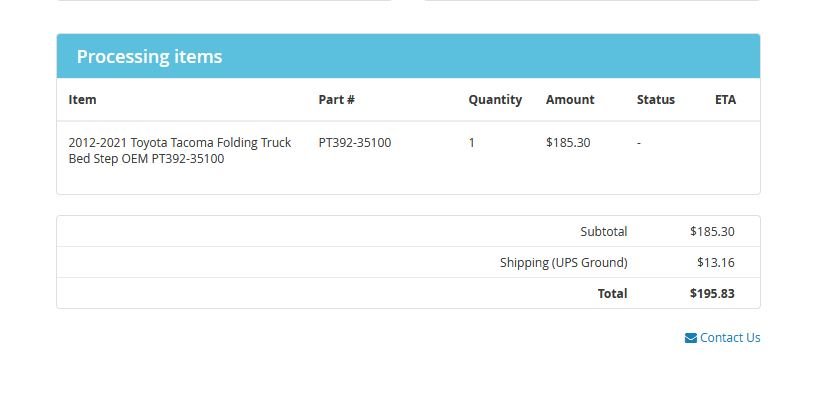Click the Item column header
This screenshot has height=405, width=833.
coord(82,99)
